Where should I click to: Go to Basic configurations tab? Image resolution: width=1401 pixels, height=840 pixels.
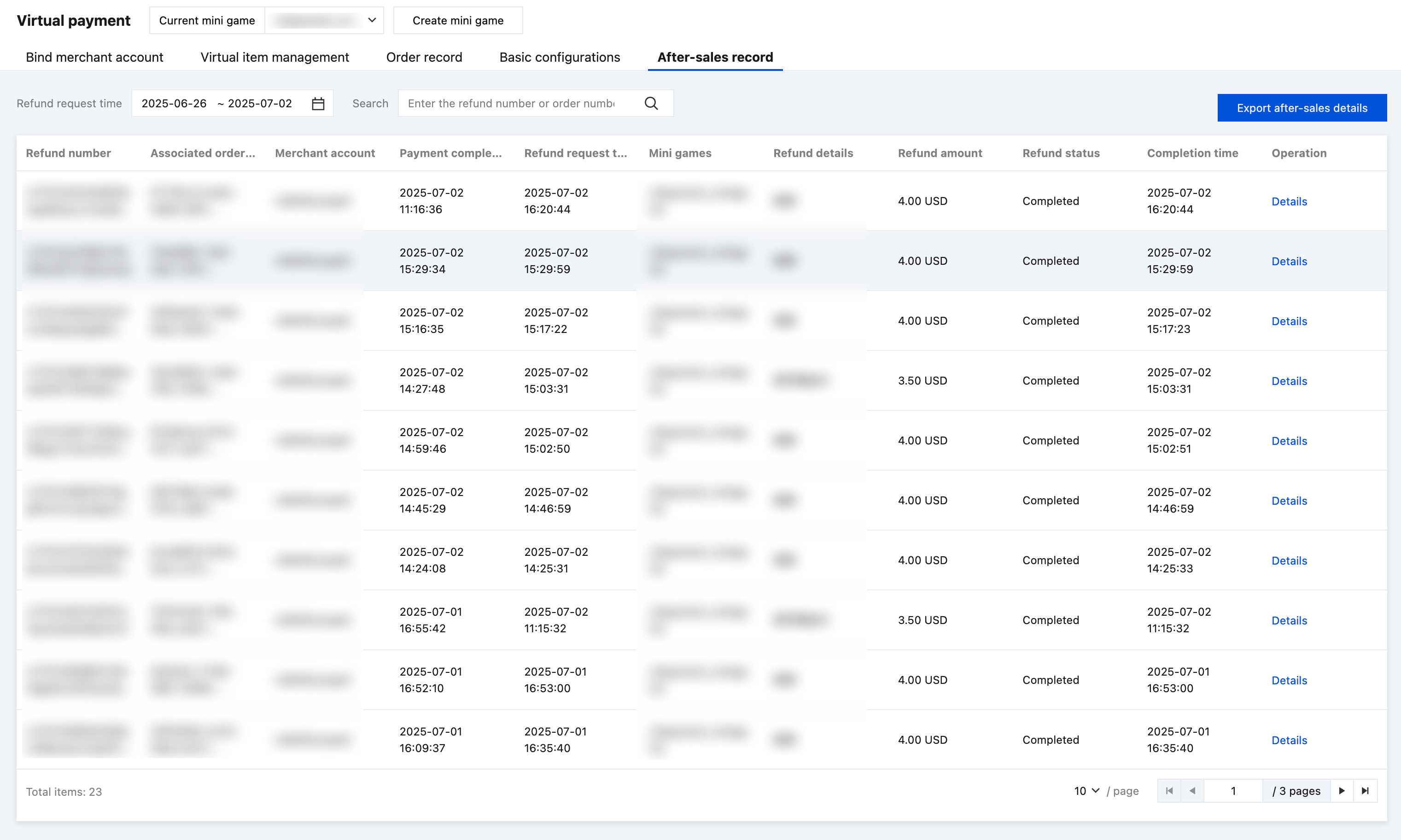pos(559,57)
